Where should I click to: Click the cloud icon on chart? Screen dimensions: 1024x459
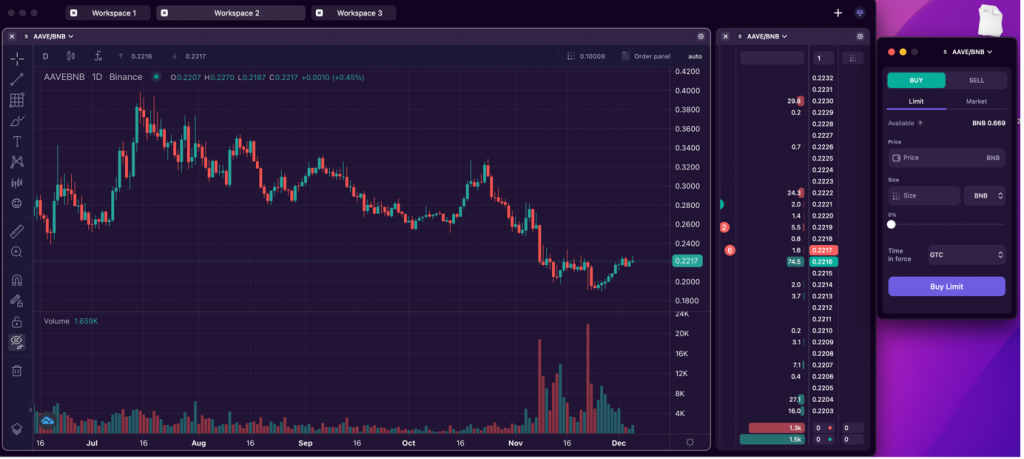pos(48,421)
